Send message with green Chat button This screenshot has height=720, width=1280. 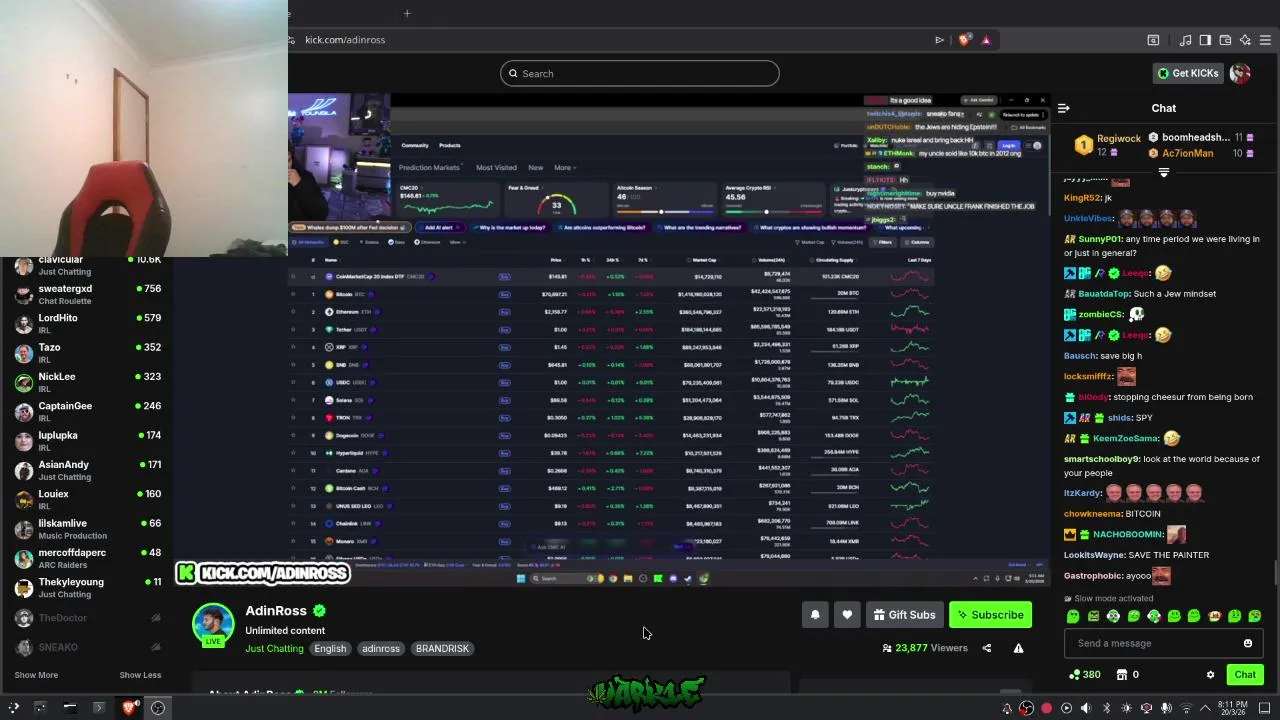click(1245, 675)
